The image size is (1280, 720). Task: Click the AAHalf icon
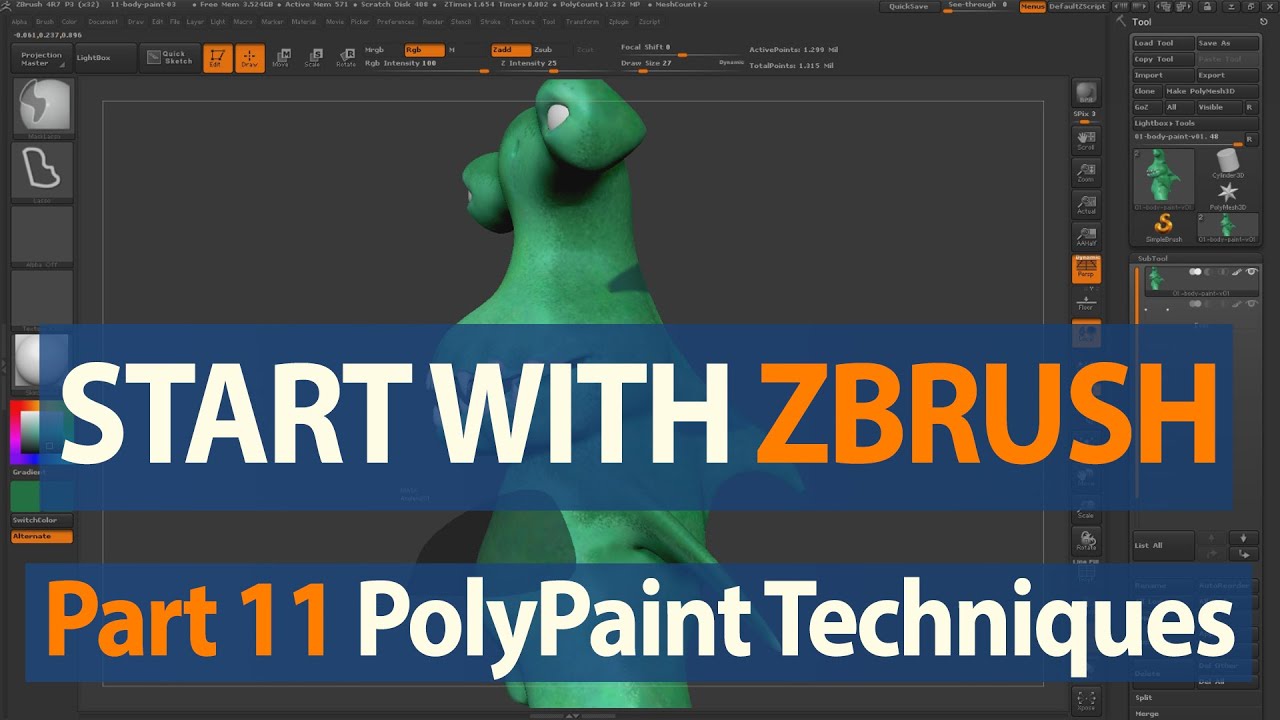1086,236
